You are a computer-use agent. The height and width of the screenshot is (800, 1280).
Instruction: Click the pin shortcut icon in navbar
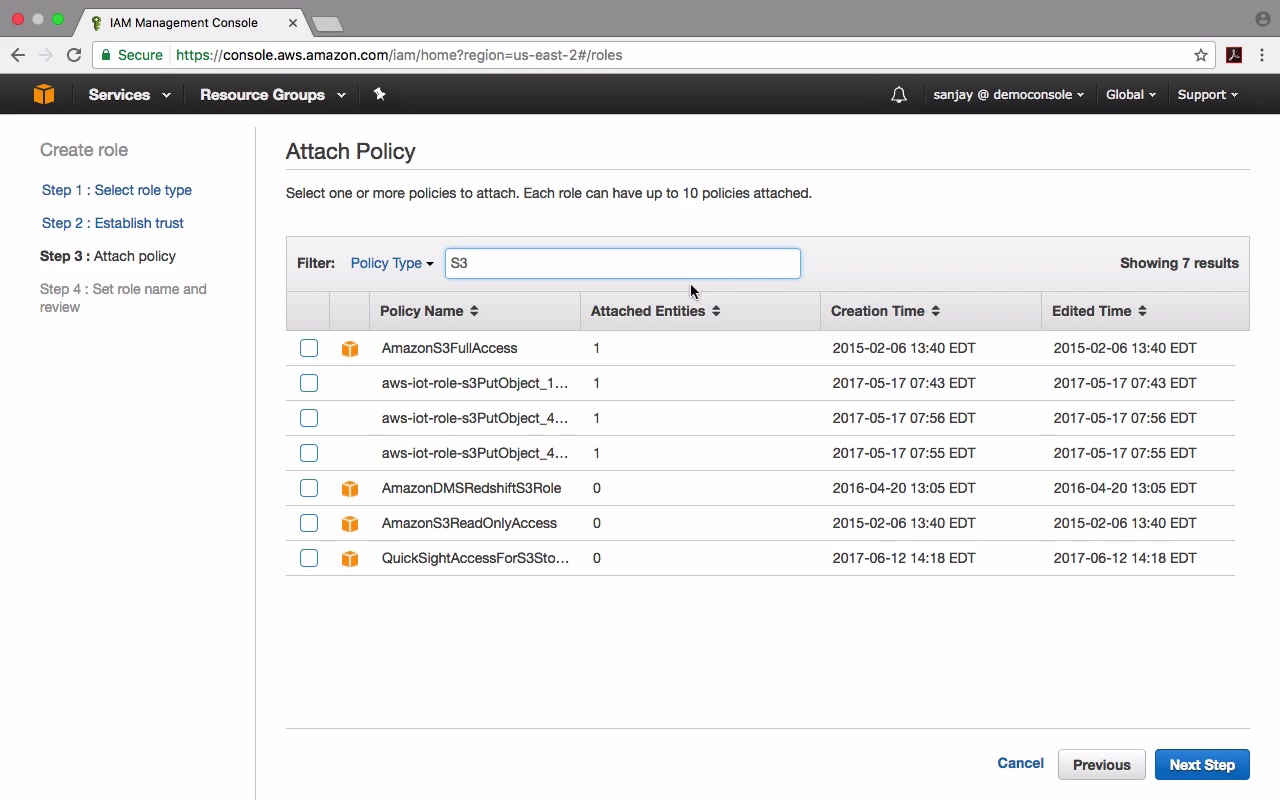[x=379, y=94]
